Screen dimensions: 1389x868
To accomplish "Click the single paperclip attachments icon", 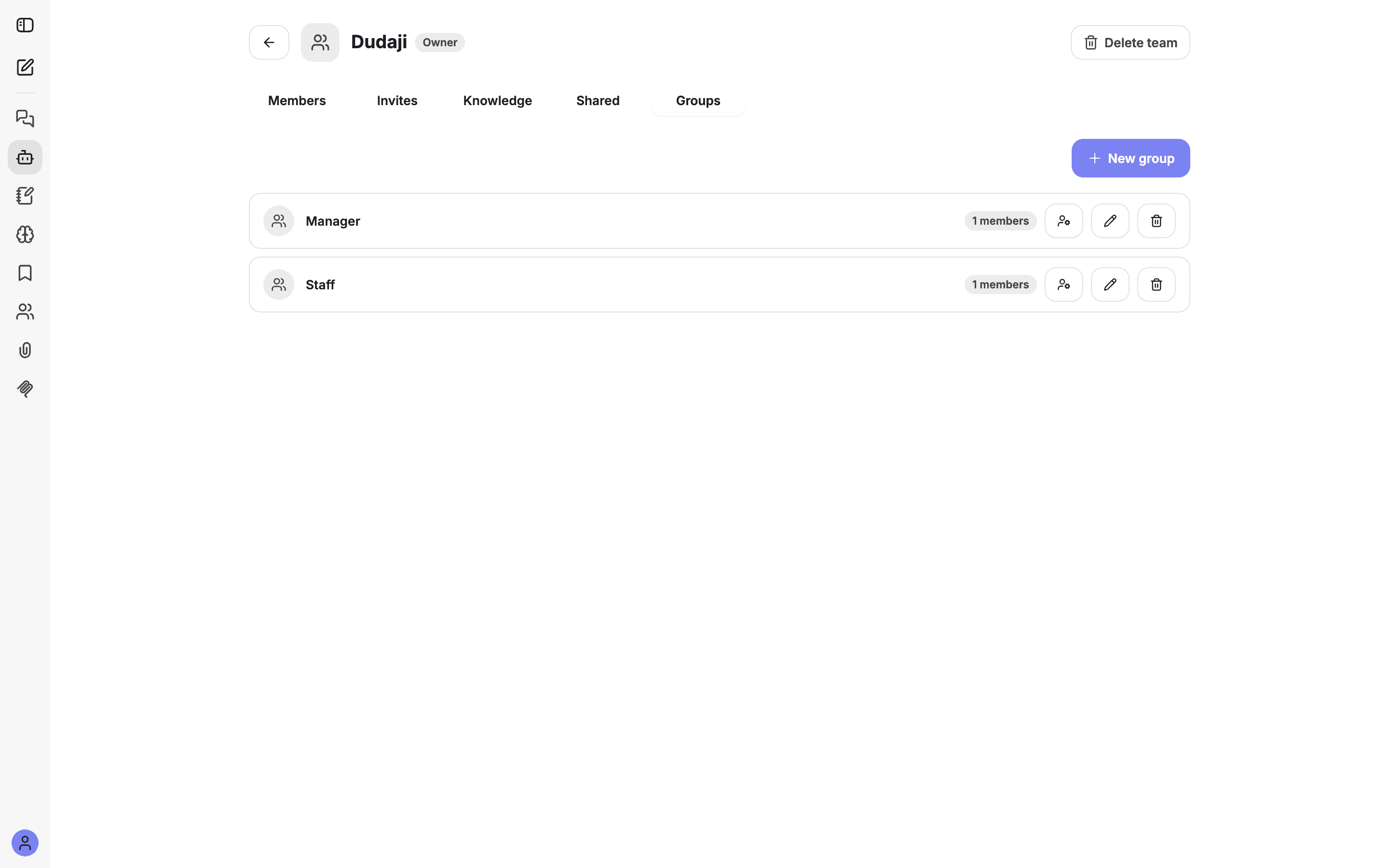I will (x=25, y=350).
